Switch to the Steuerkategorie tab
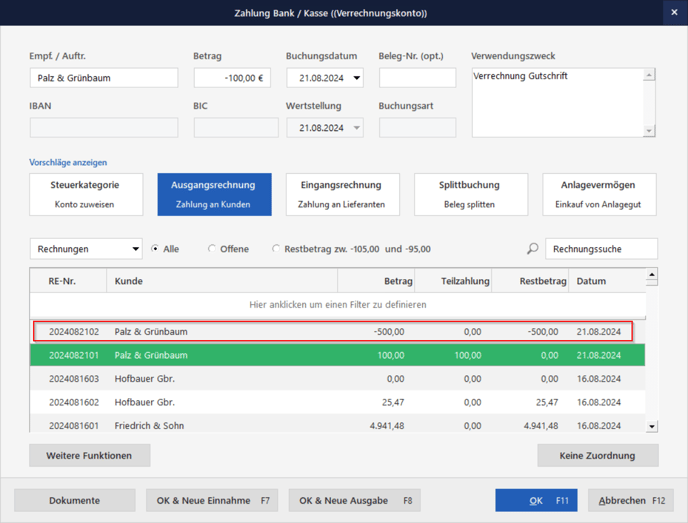Image resolution: width=688 pixels, height=523 pixels. coord(86,194)
